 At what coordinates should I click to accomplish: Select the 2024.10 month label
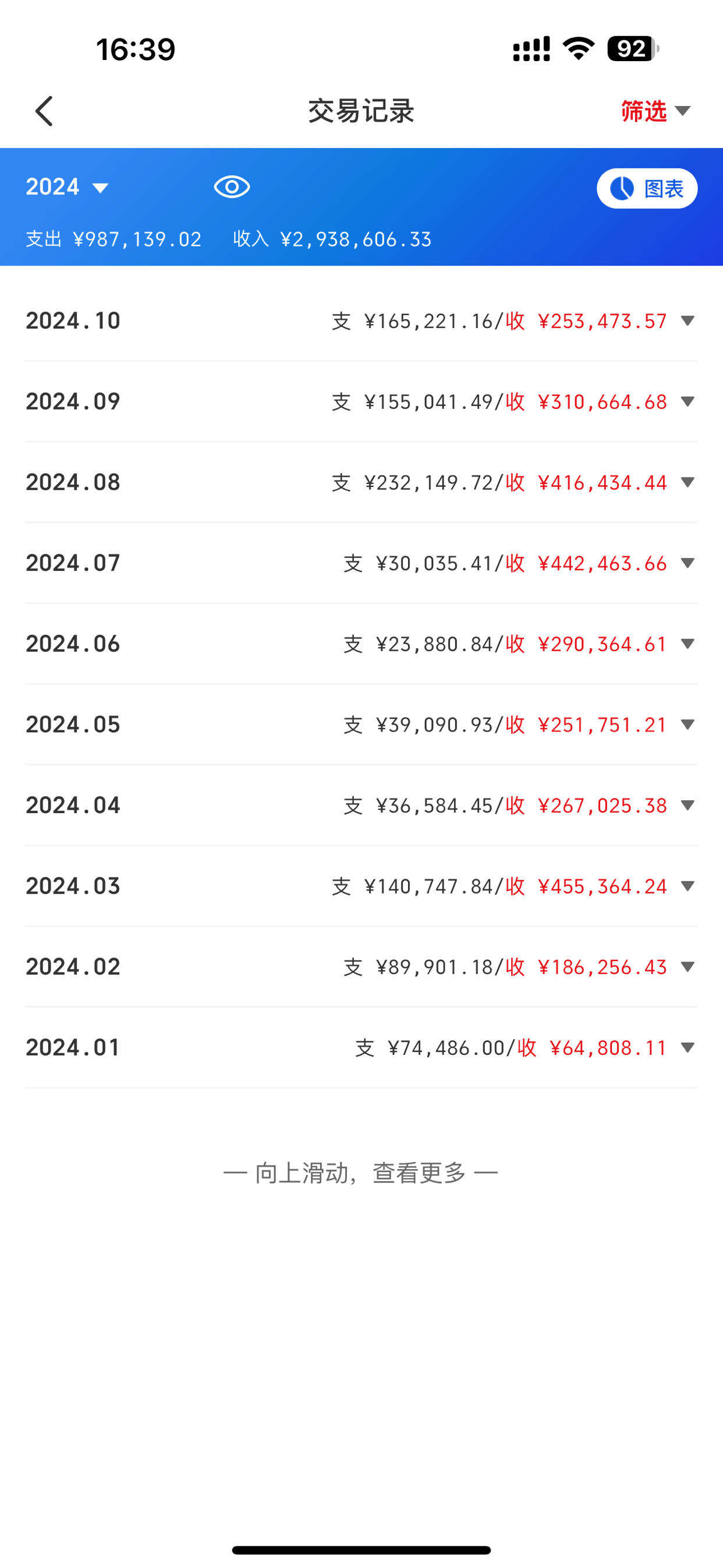[x=73, y=321]
